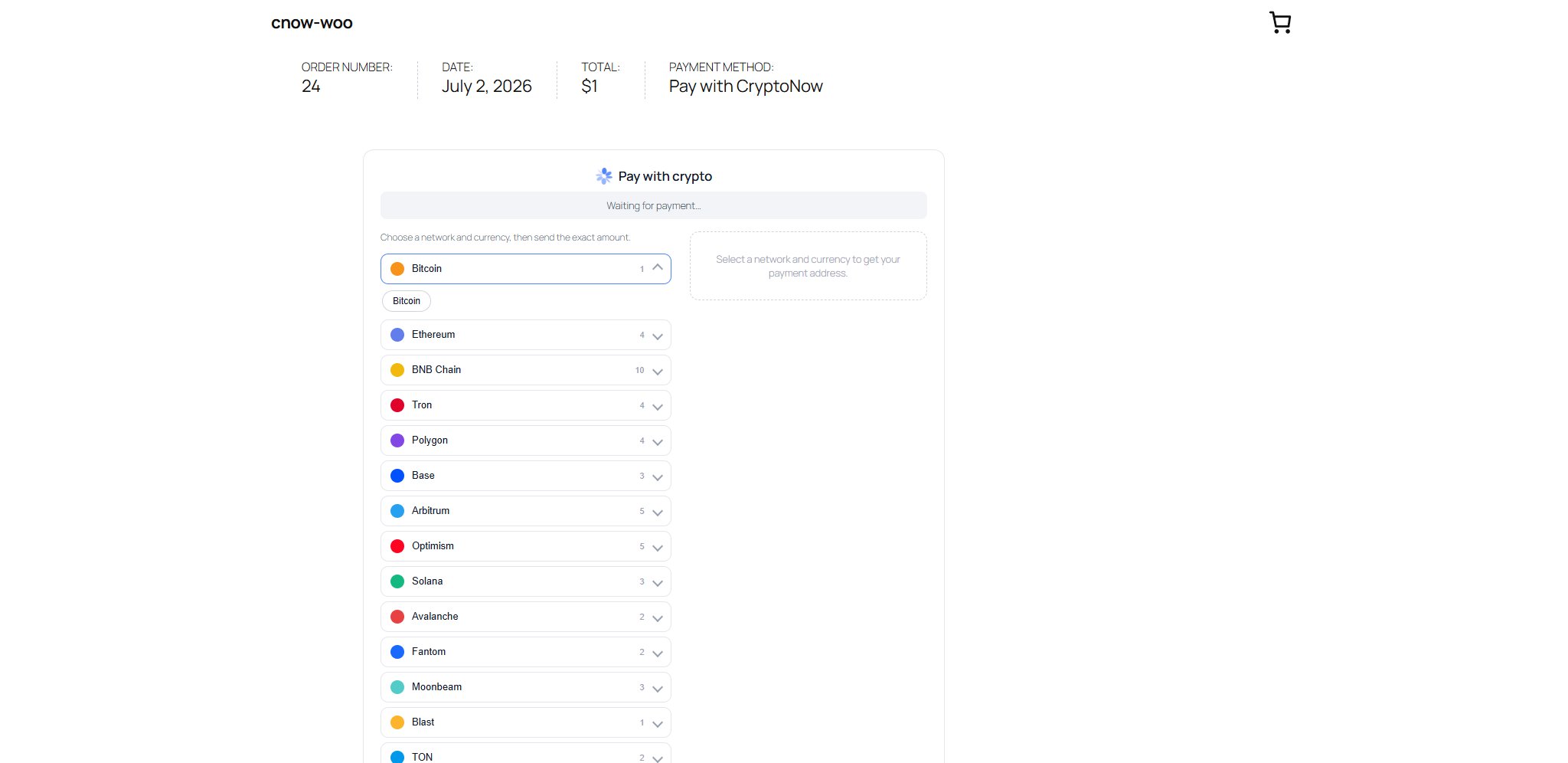Screen dimensions: 1568x763
Task: Open the shopping cart icon
Action: coord(1280,22)
